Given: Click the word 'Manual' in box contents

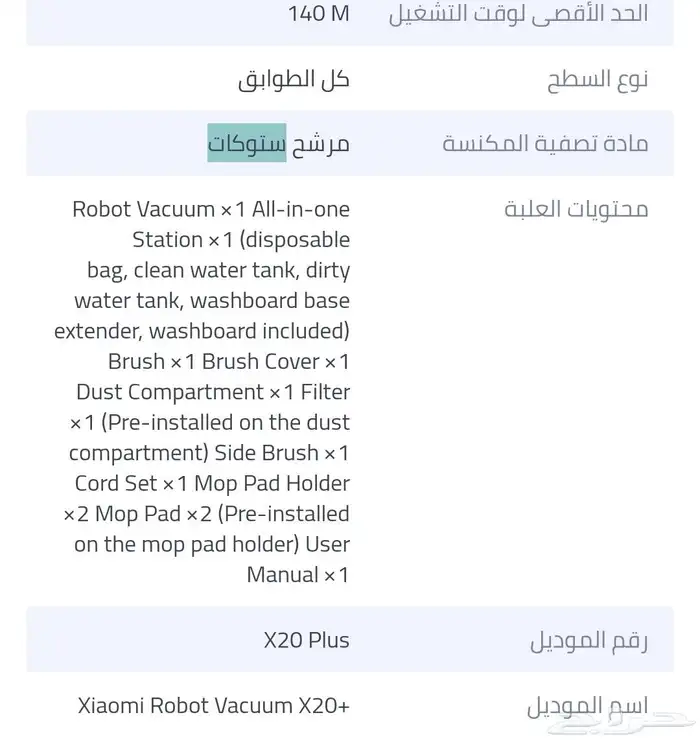Looking at the screenshot, I should pos(282,575).
